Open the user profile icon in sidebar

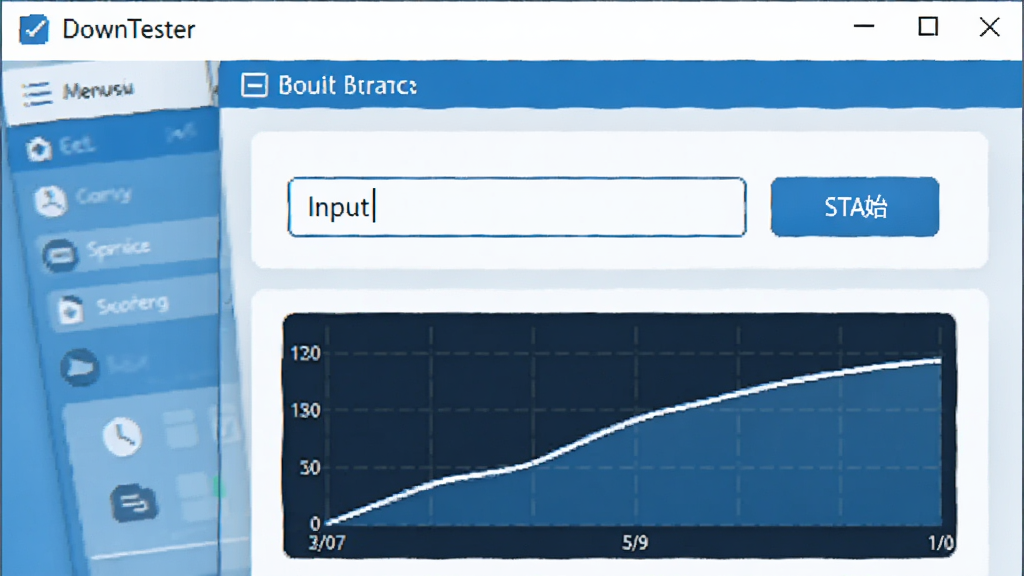pyautogui.click(x=50, y=200)
